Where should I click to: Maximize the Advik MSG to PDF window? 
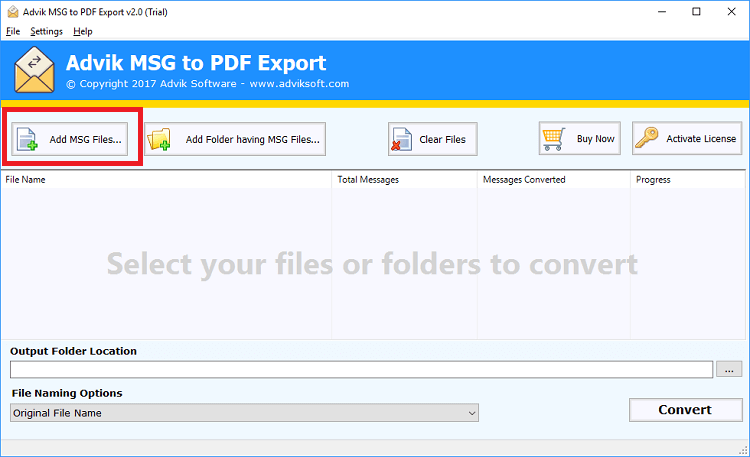tap(696, 11)
